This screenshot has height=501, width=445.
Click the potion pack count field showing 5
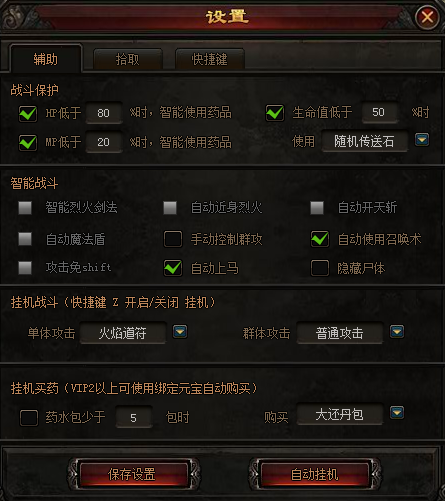tap(134, 417)
